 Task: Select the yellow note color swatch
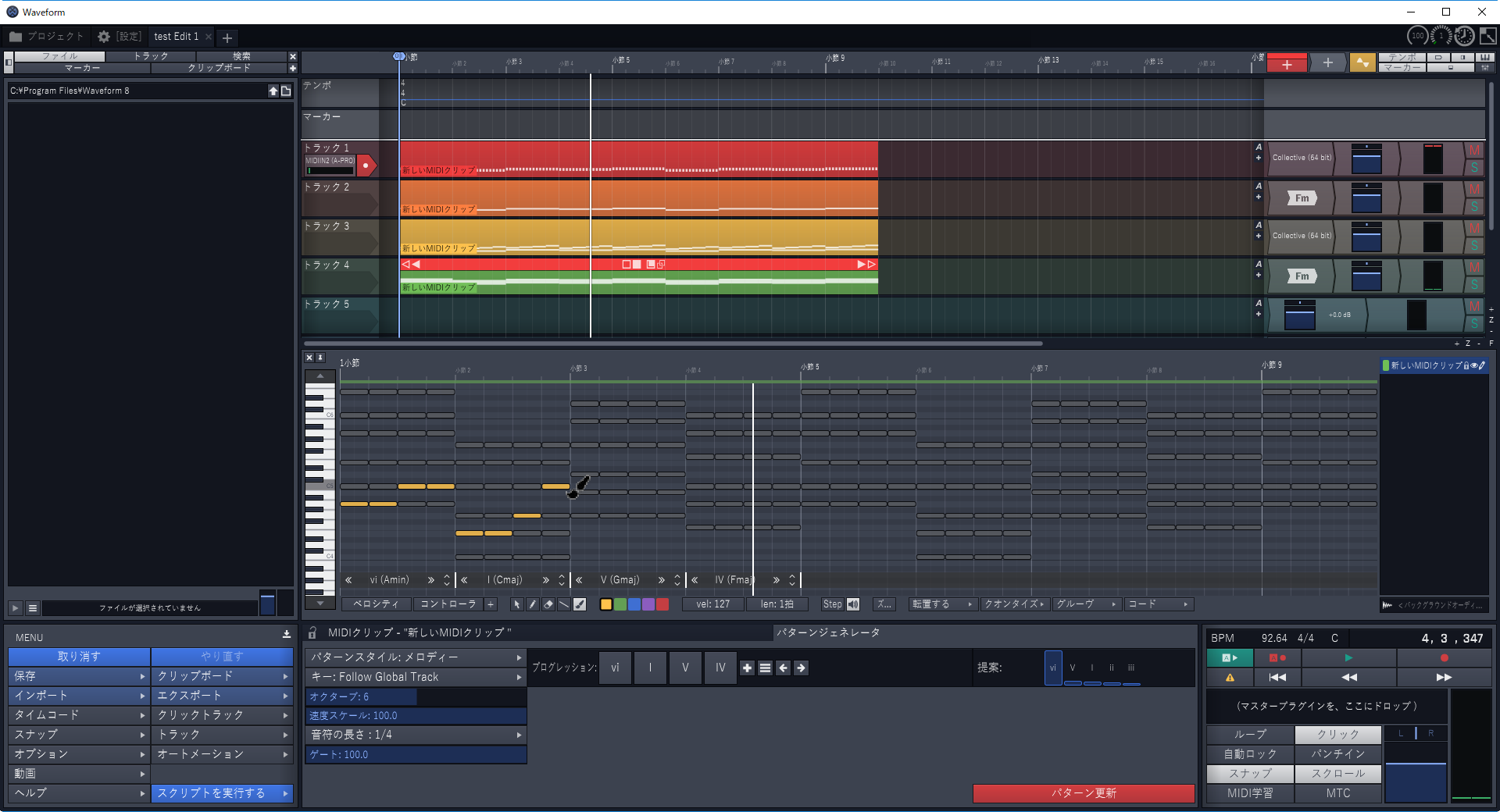605,604
